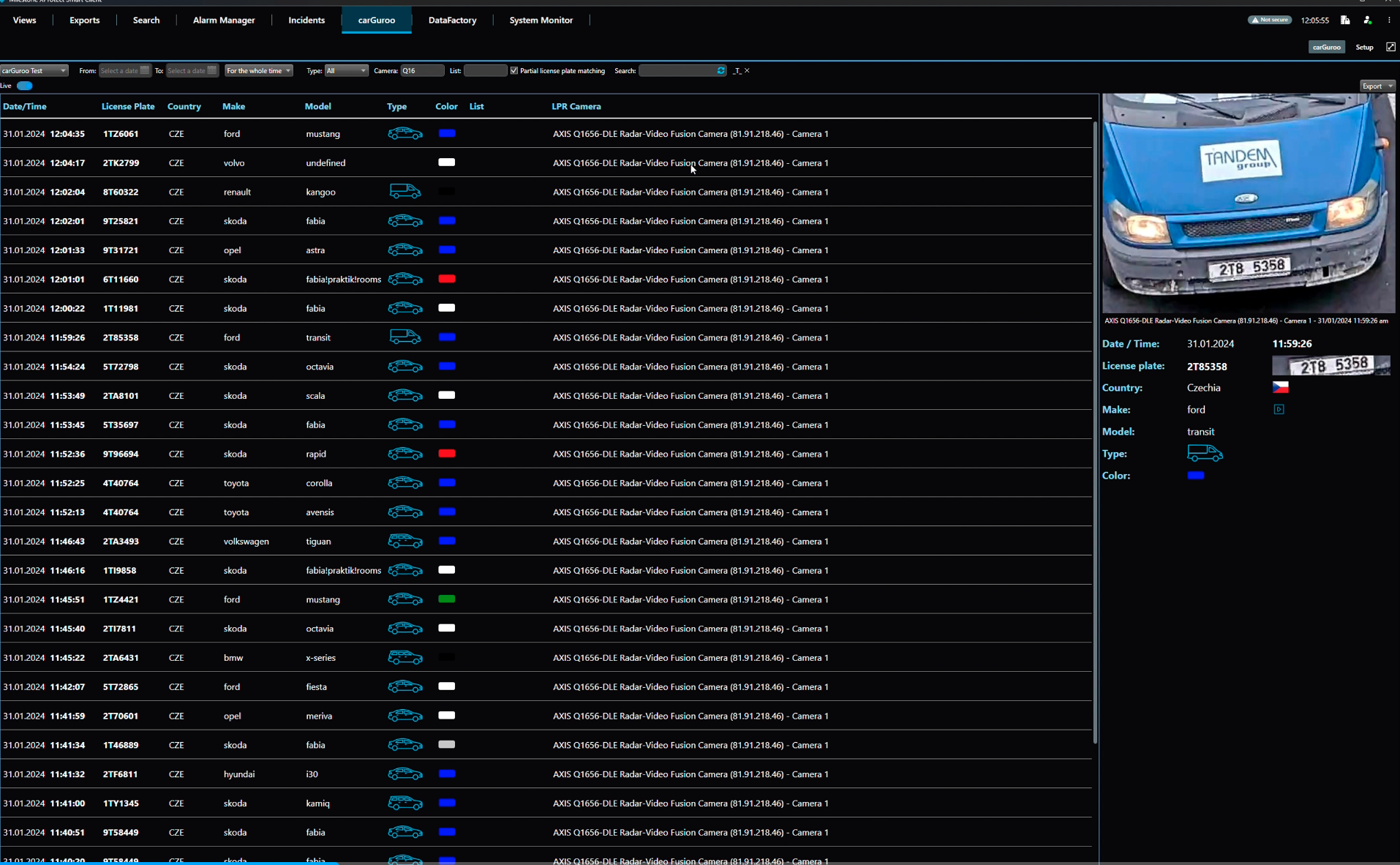Image resolution: width=1400 pixels, height=865 pixels.
Task: Sort by the Make column header
Action: pos(233,106)
